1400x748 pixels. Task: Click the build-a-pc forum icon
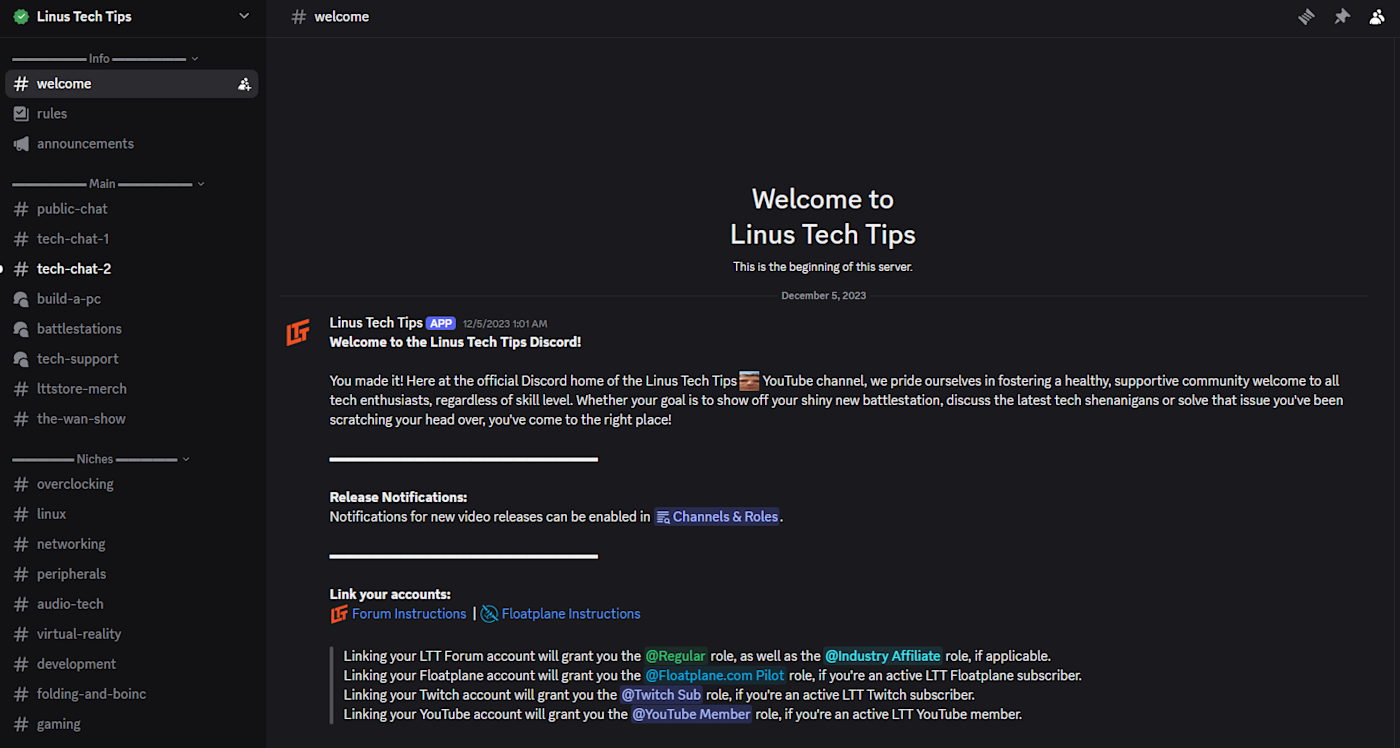(x=20, y=299)
